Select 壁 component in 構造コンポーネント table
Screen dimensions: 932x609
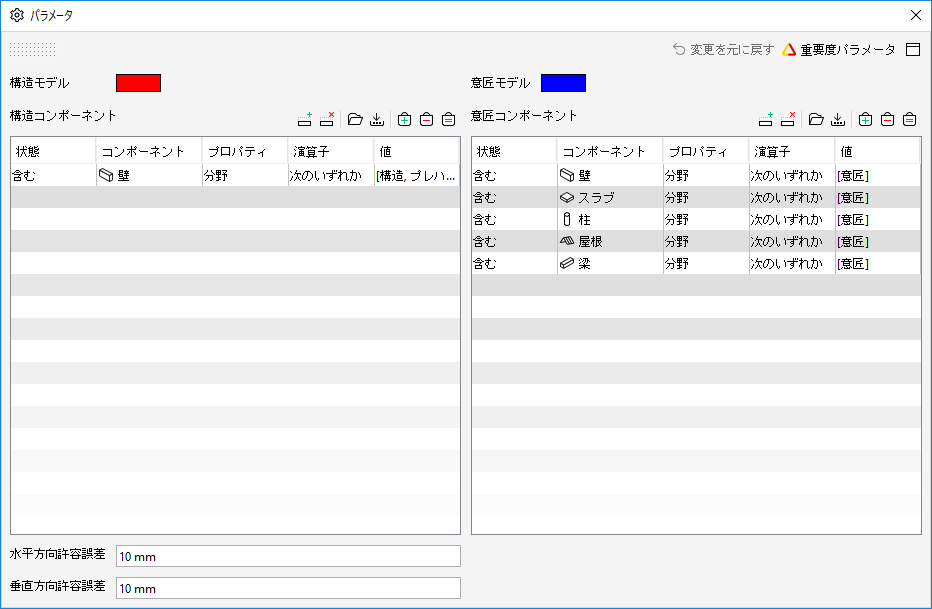(149, 175)
